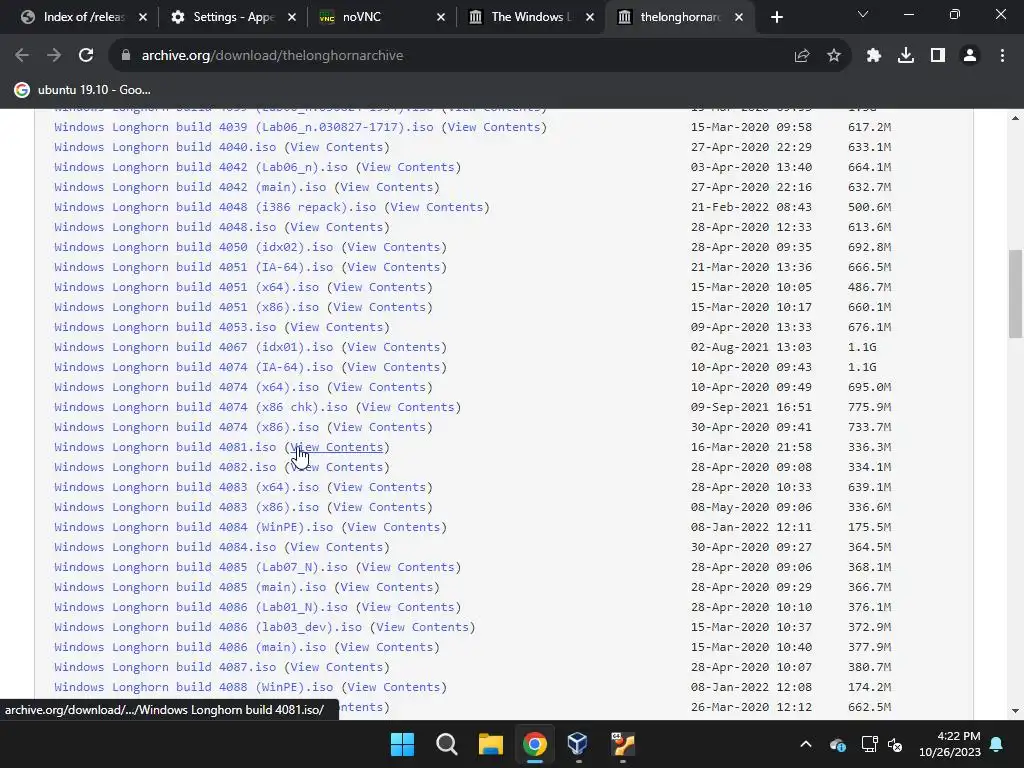
Task: Close The Windows L... tab
Action: coord(590,17)
